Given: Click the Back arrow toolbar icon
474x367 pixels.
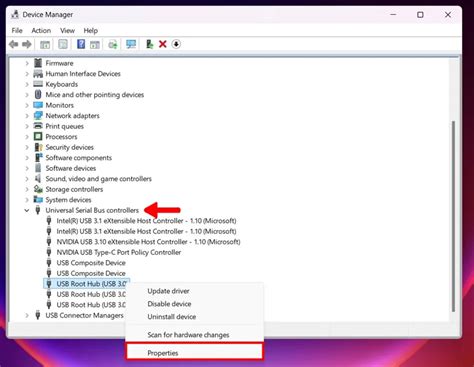Looking at the screenshot, I should point(14,44).
